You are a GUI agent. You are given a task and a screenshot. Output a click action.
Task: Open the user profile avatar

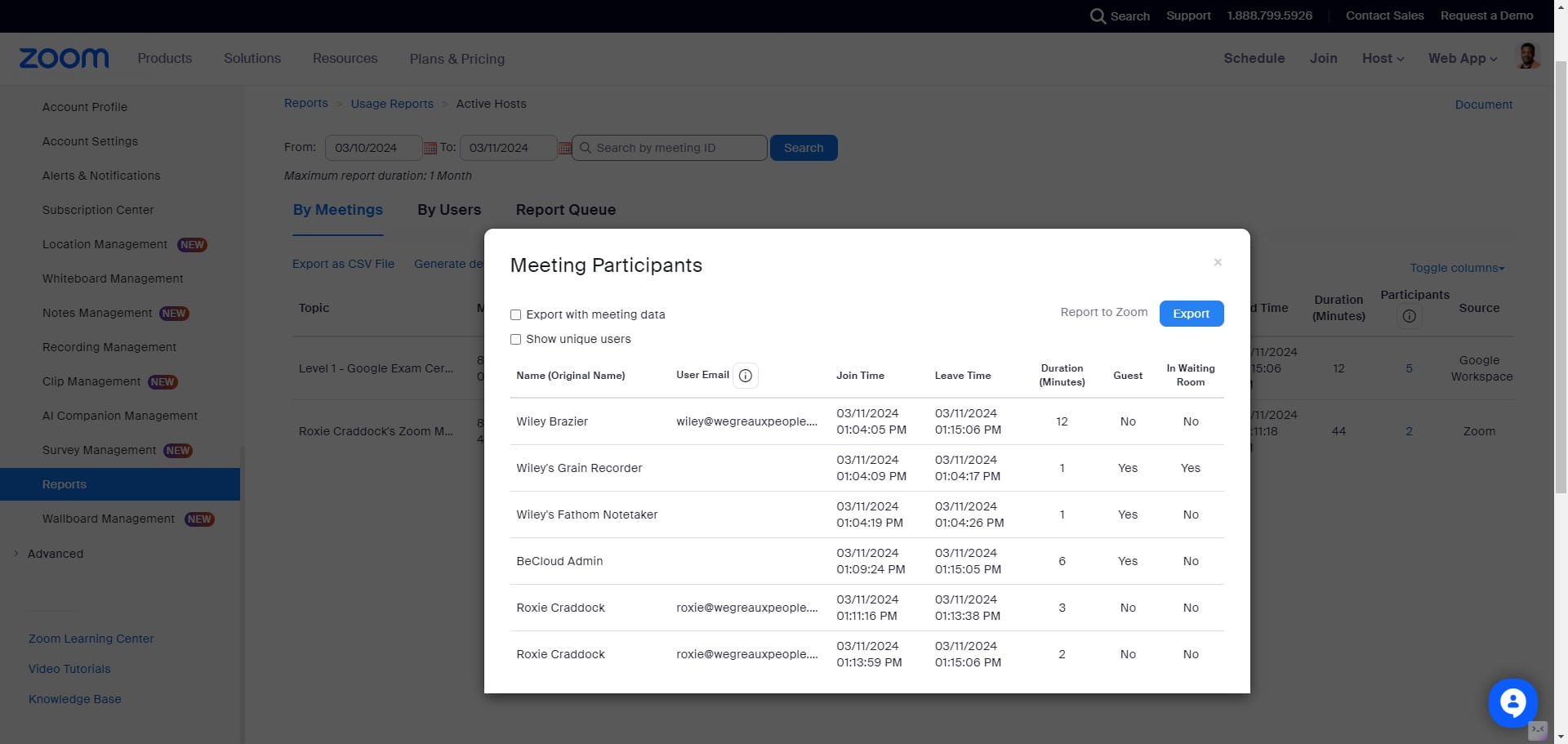(x=1527, y=57)
